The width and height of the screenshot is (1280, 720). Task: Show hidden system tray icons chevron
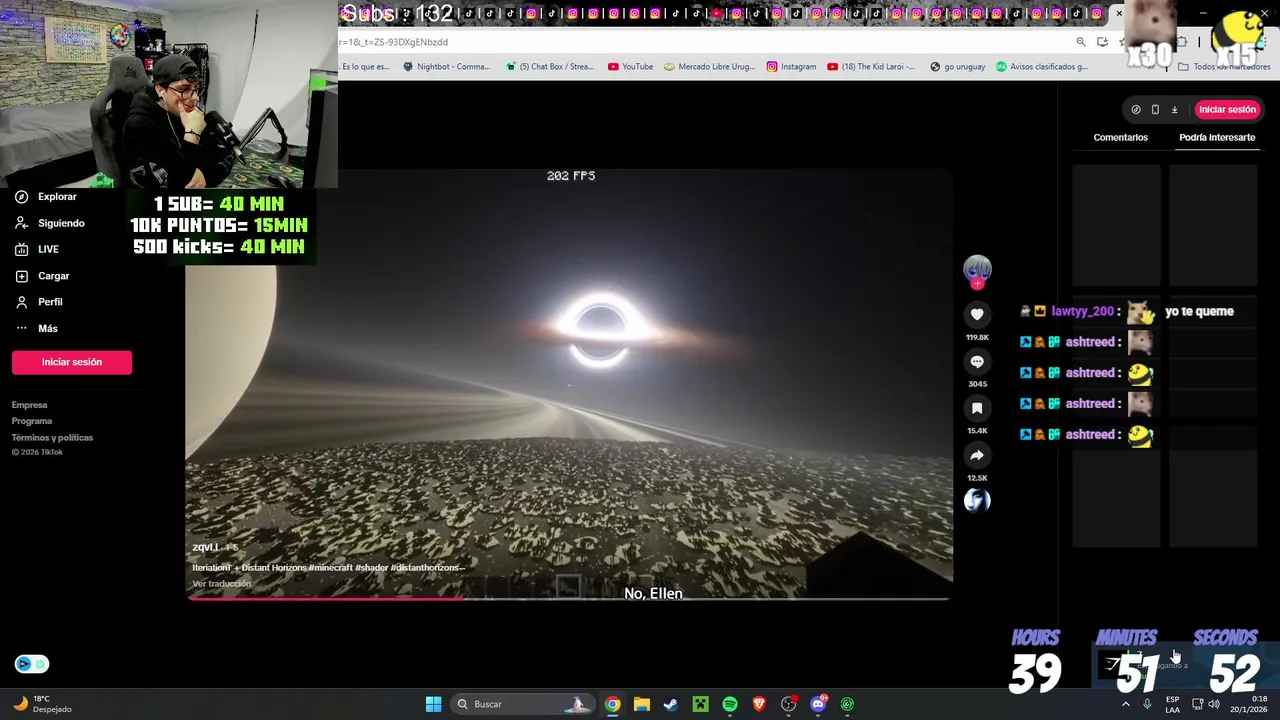click(x=1126, y=704)
